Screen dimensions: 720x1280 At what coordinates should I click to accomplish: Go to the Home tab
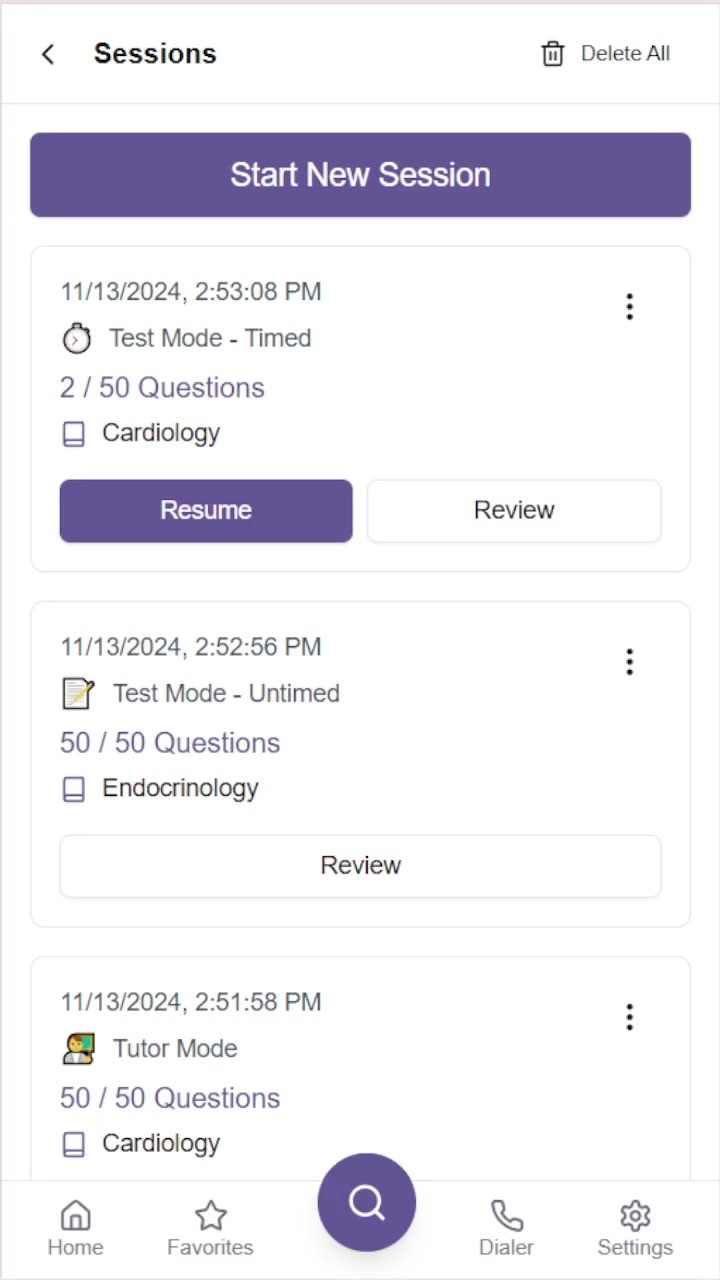pos(75,1229)
